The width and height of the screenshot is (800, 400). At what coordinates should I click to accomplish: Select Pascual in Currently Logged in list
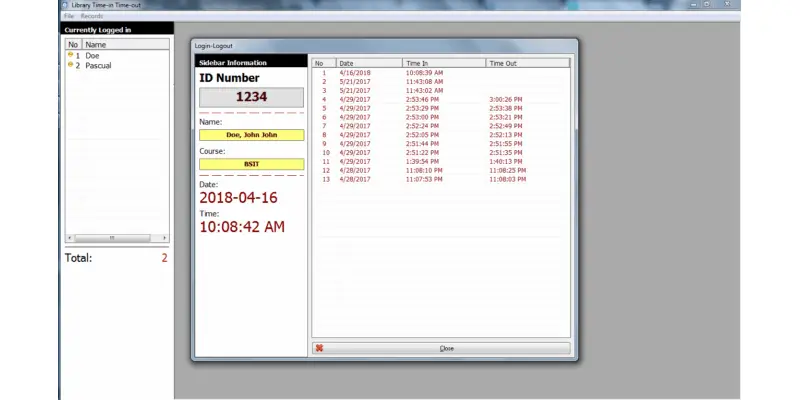pyautogui.click(x=98, y=66)
